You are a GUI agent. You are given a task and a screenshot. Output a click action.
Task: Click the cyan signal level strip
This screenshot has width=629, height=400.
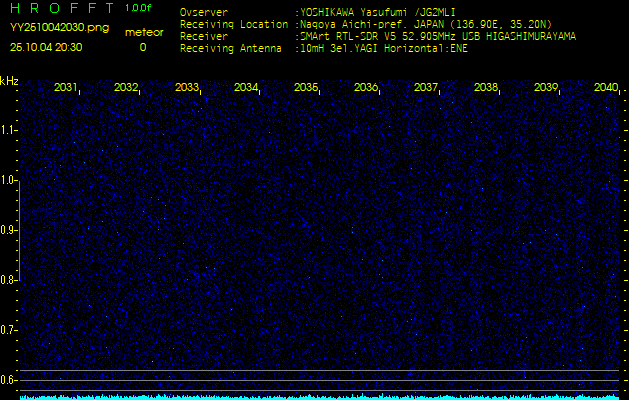[x=320, y=396]
